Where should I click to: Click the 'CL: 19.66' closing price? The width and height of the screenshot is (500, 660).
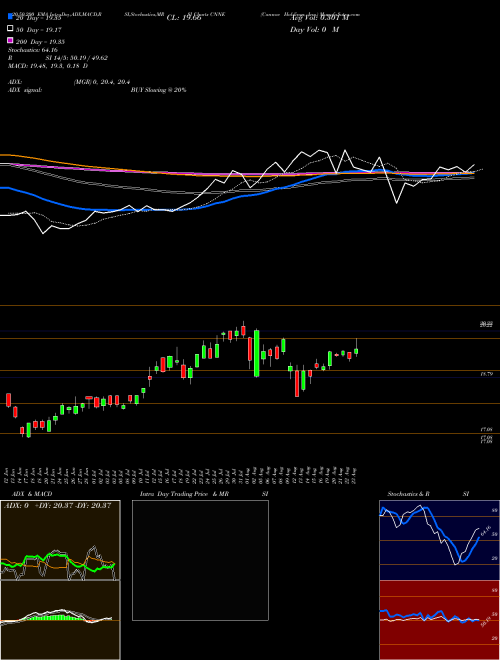184,18
